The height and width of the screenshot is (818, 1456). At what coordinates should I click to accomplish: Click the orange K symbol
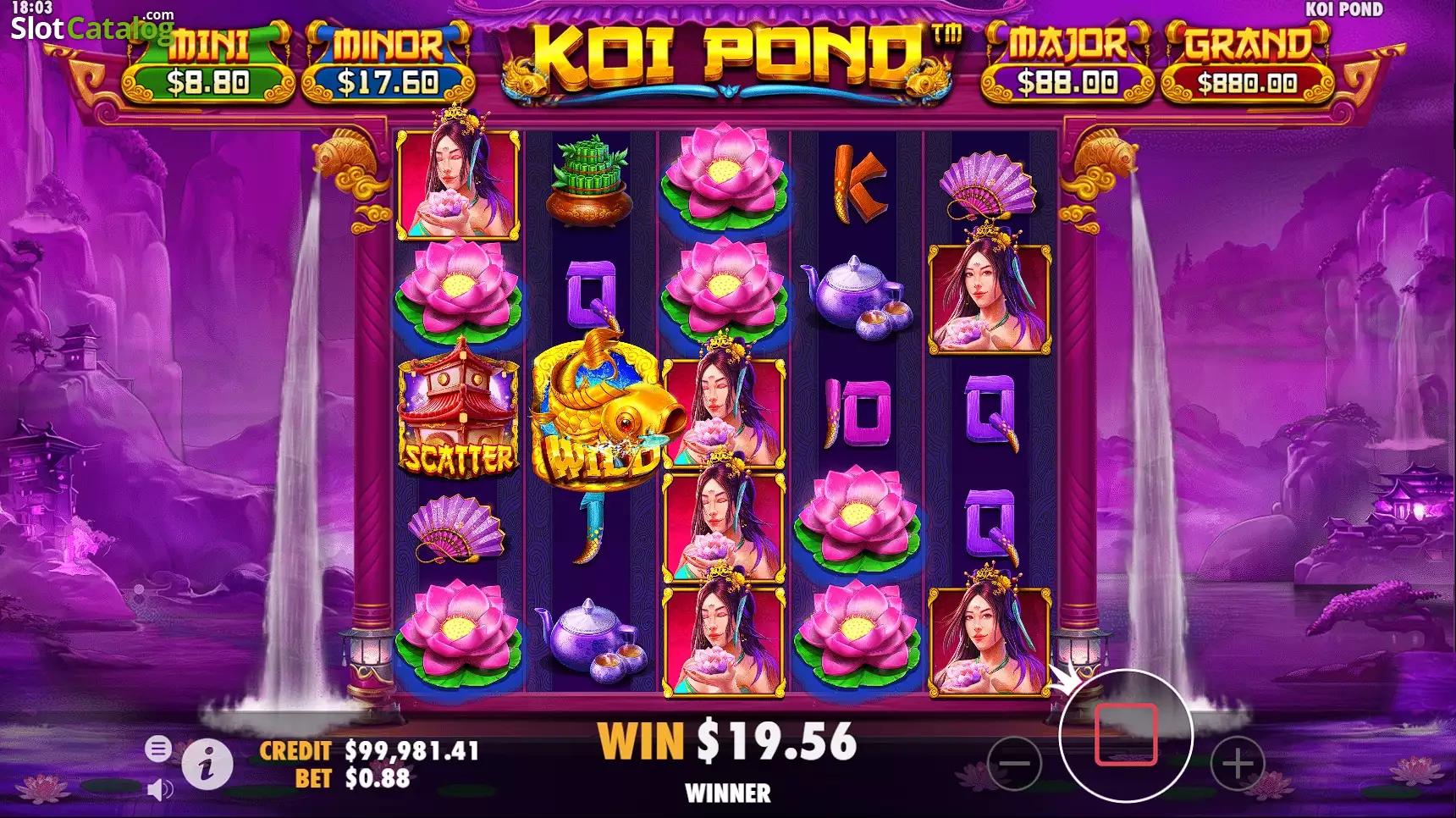(858, 184)
